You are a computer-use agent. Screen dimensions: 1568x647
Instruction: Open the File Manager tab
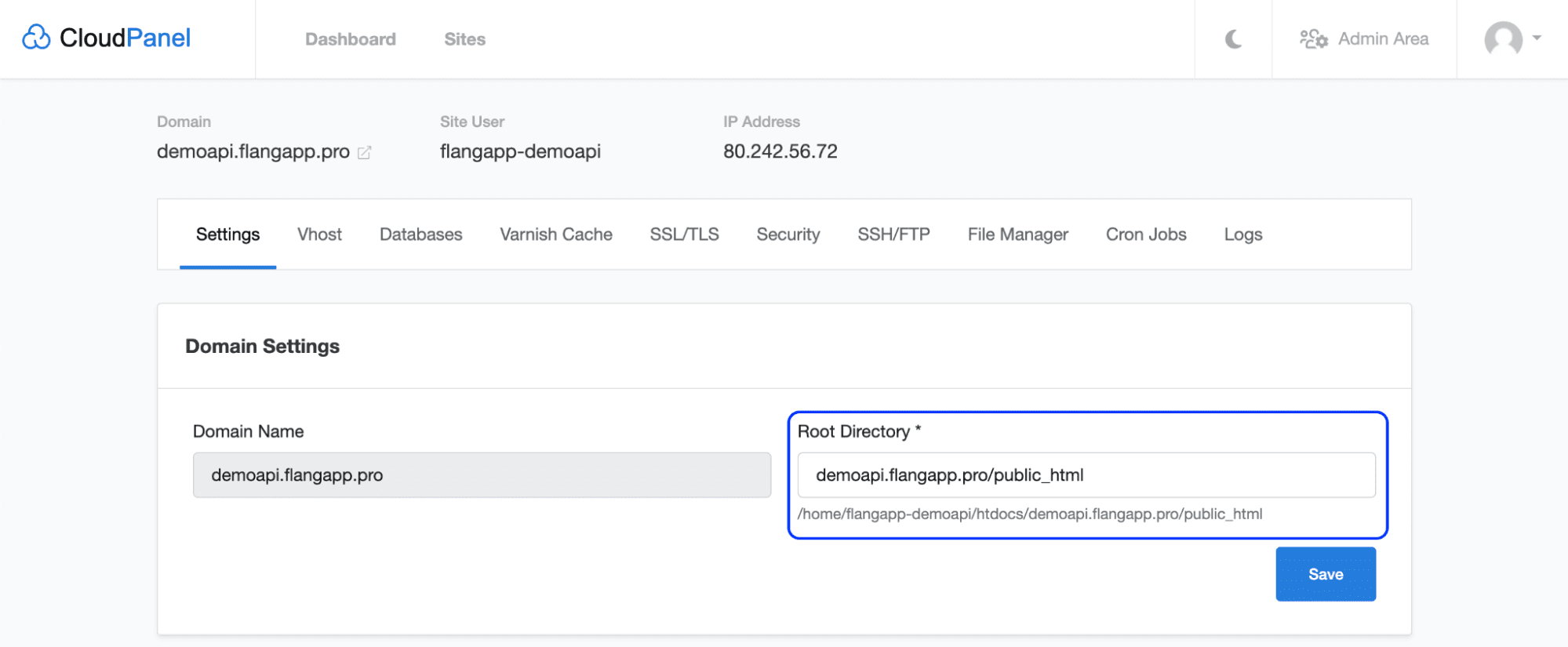coord(1017,234)
